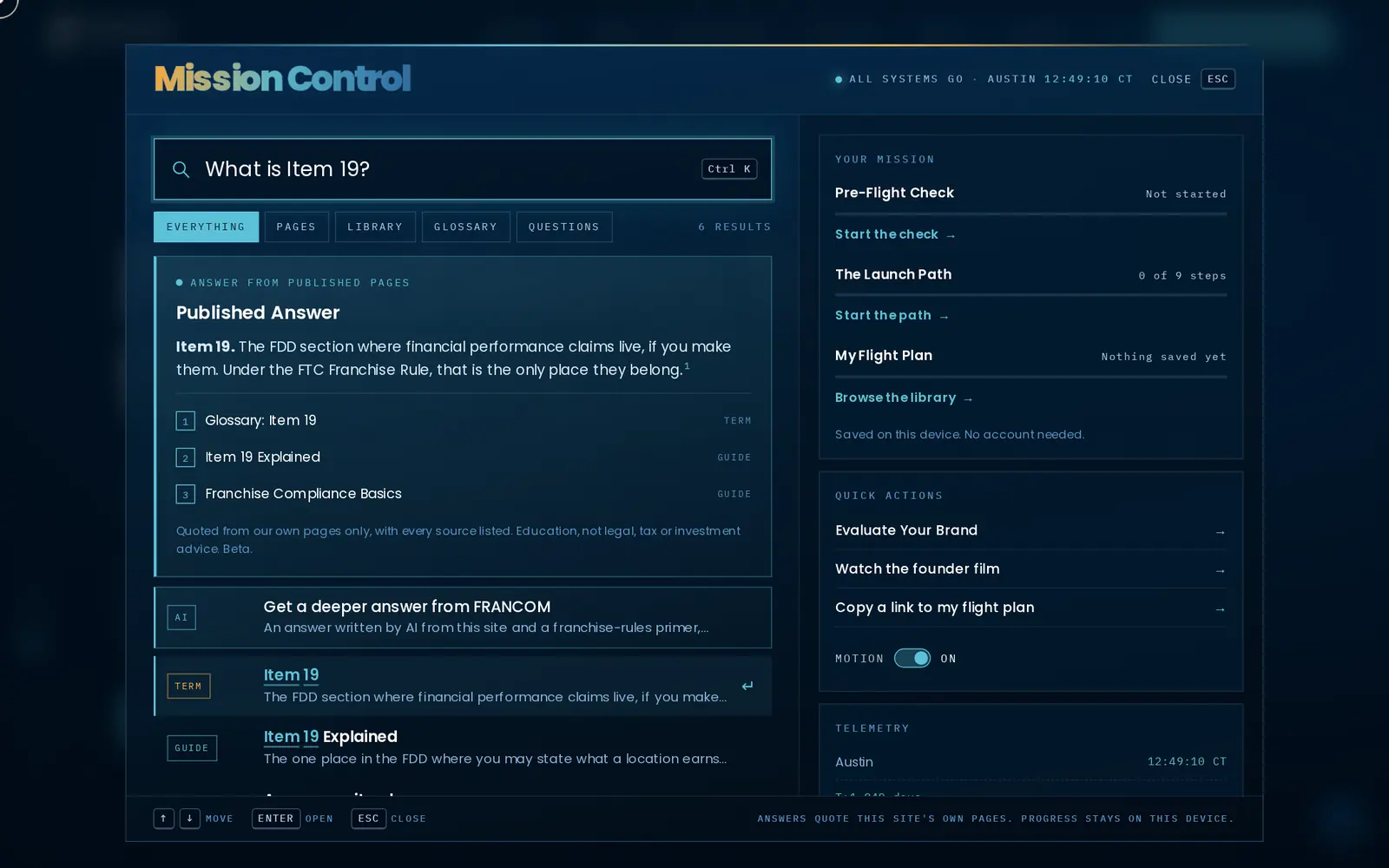The height and width of the screenshot is (868, 1389).
Task: Click the Ctrl K shortcut badge
Action: 729,169
